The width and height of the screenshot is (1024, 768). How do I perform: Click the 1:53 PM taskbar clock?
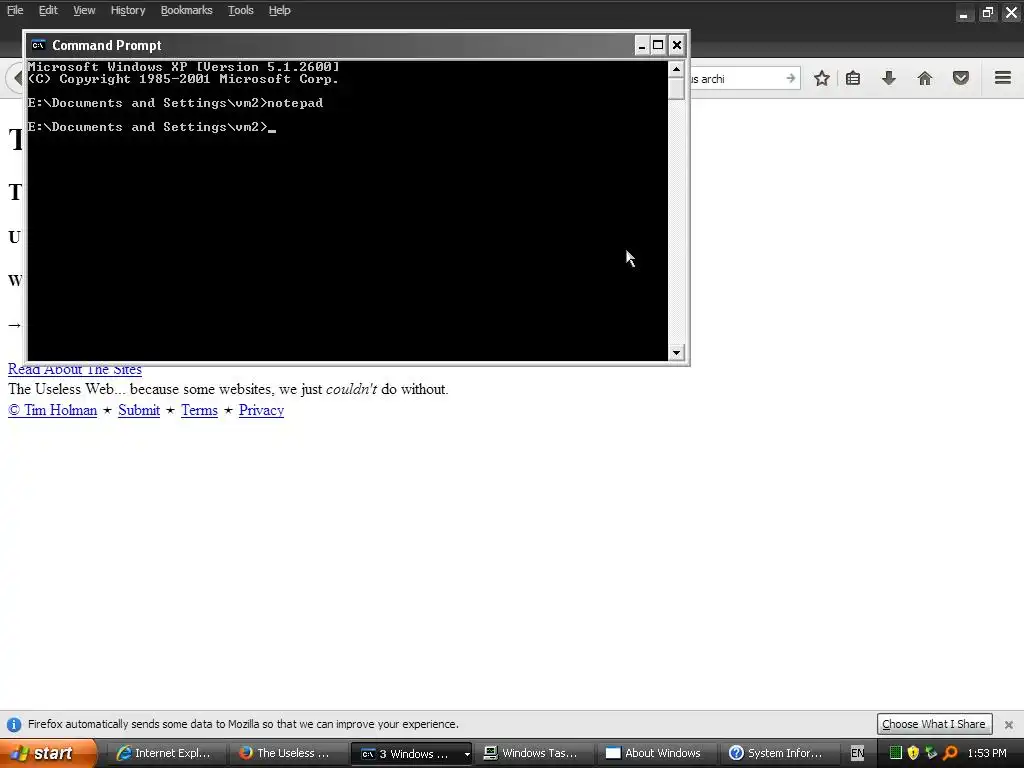click(x=987, y=753)
